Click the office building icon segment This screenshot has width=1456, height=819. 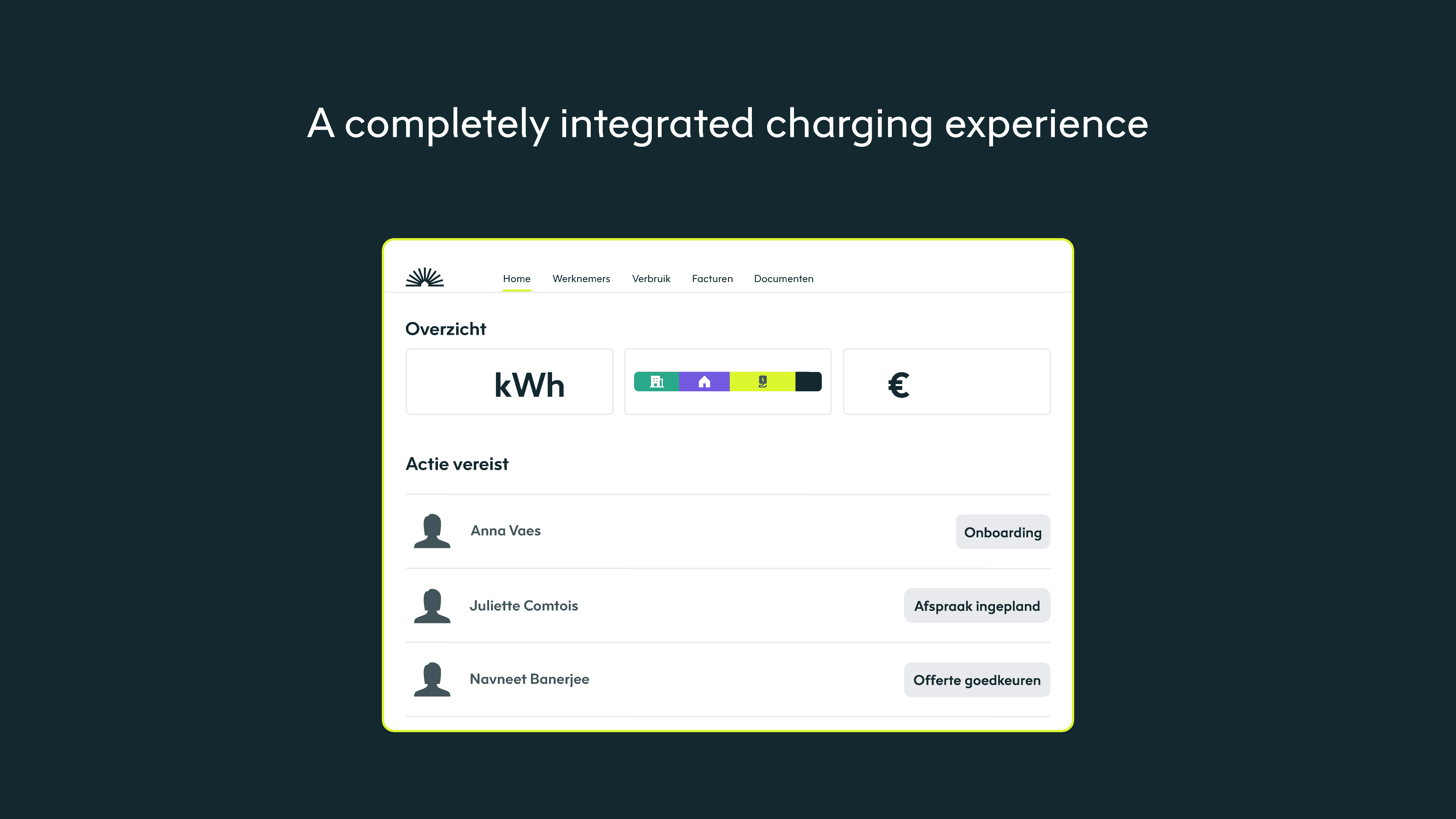[x=656, y=382]
